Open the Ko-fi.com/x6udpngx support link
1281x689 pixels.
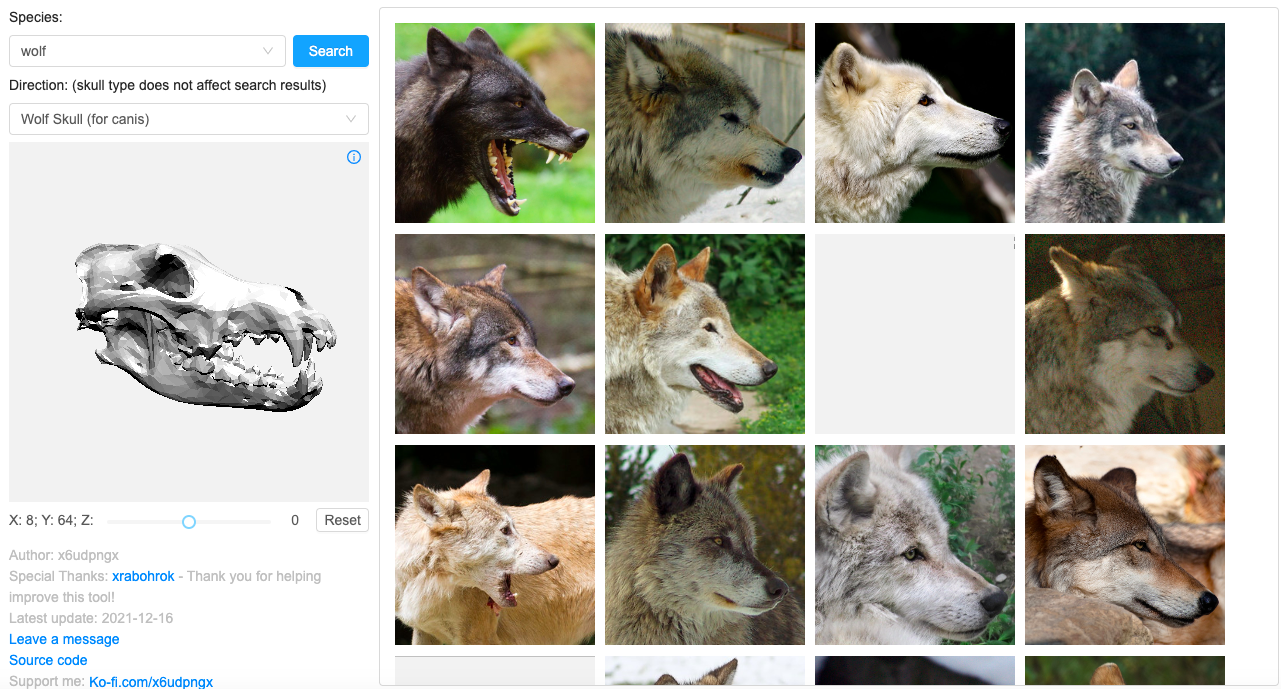click(x=151, y=681)
